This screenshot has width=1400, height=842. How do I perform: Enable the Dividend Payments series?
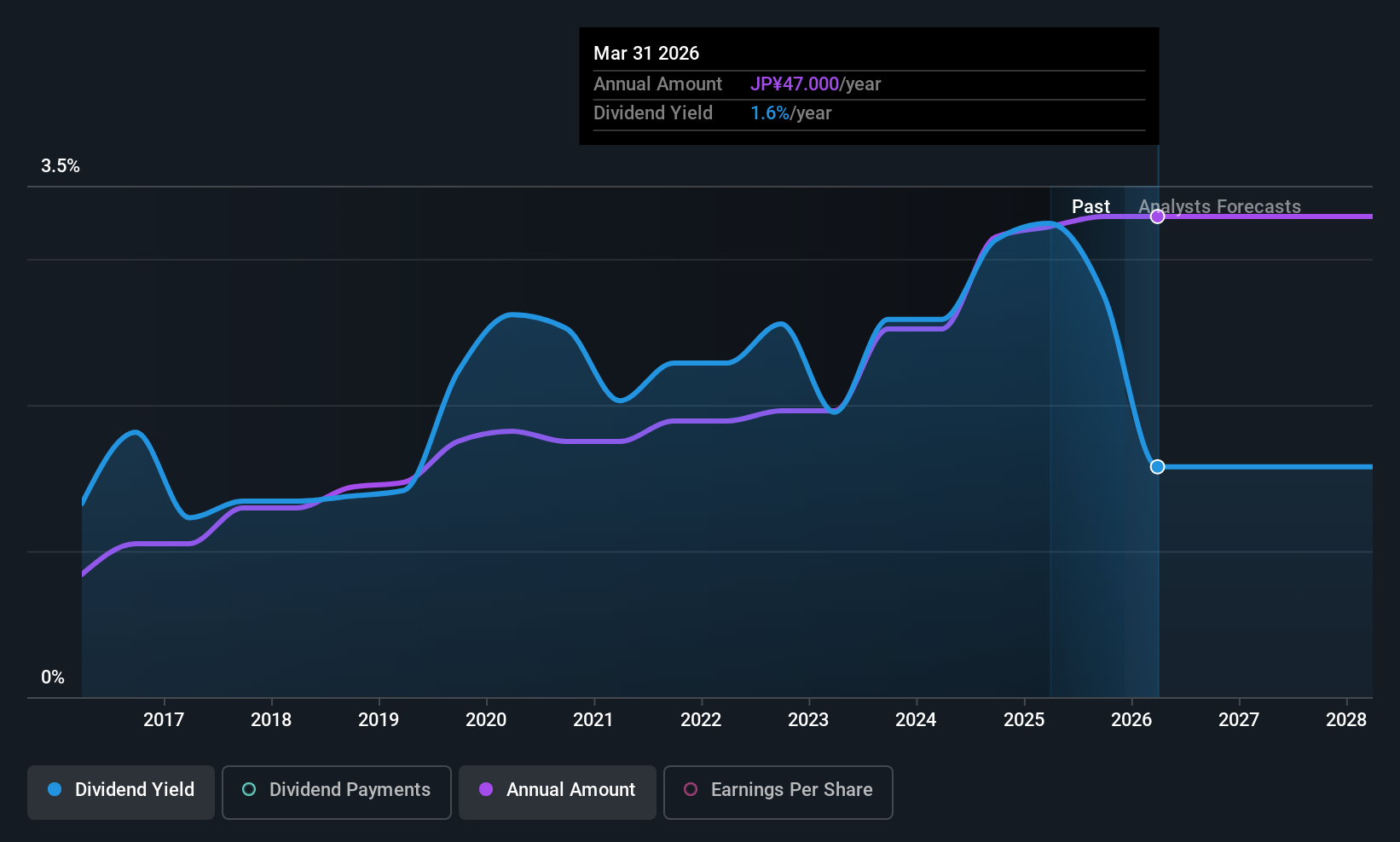tap(337, 790)
